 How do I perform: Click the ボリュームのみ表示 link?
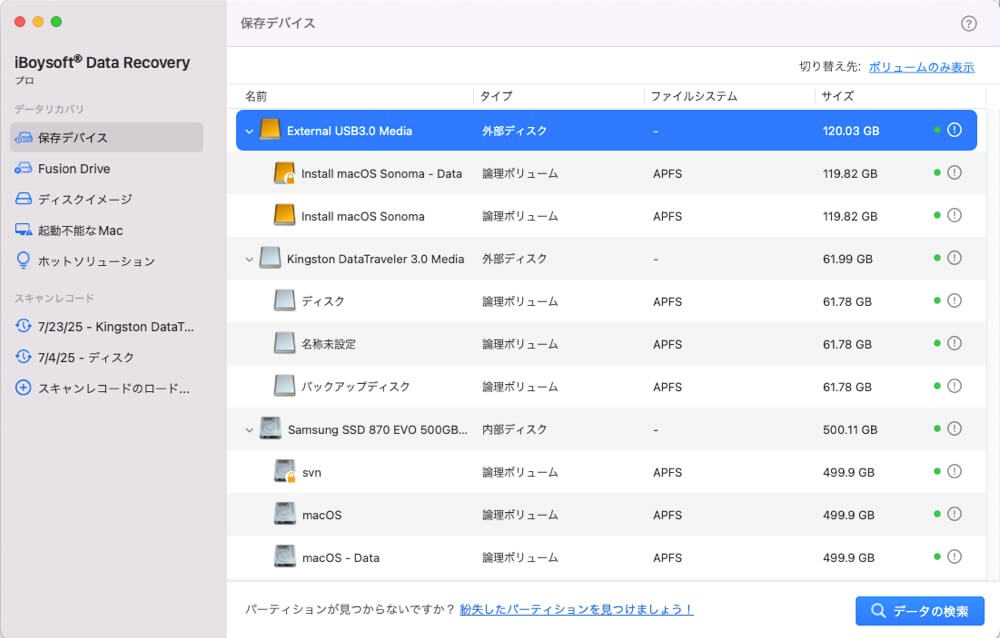tap(922, 67)
